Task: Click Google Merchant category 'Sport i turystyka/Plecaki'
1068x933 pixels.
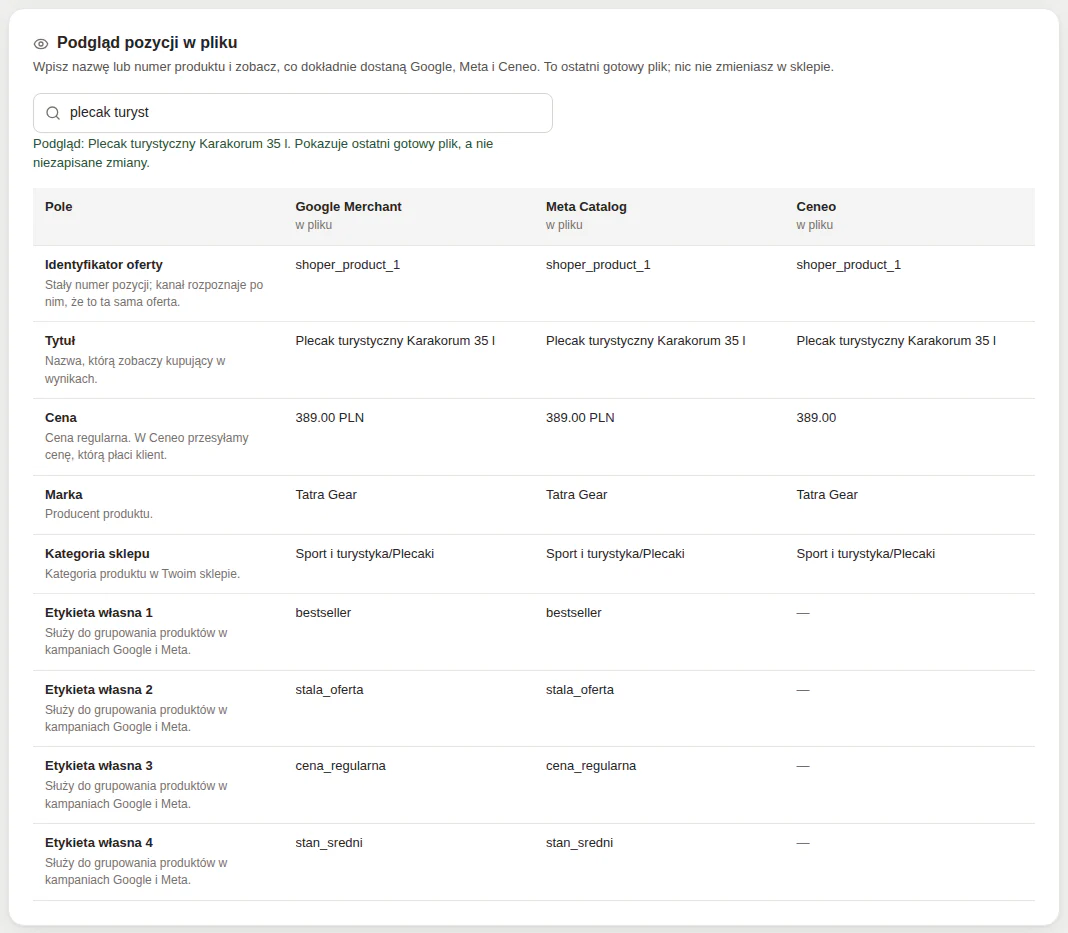Action: pos(364,554)
